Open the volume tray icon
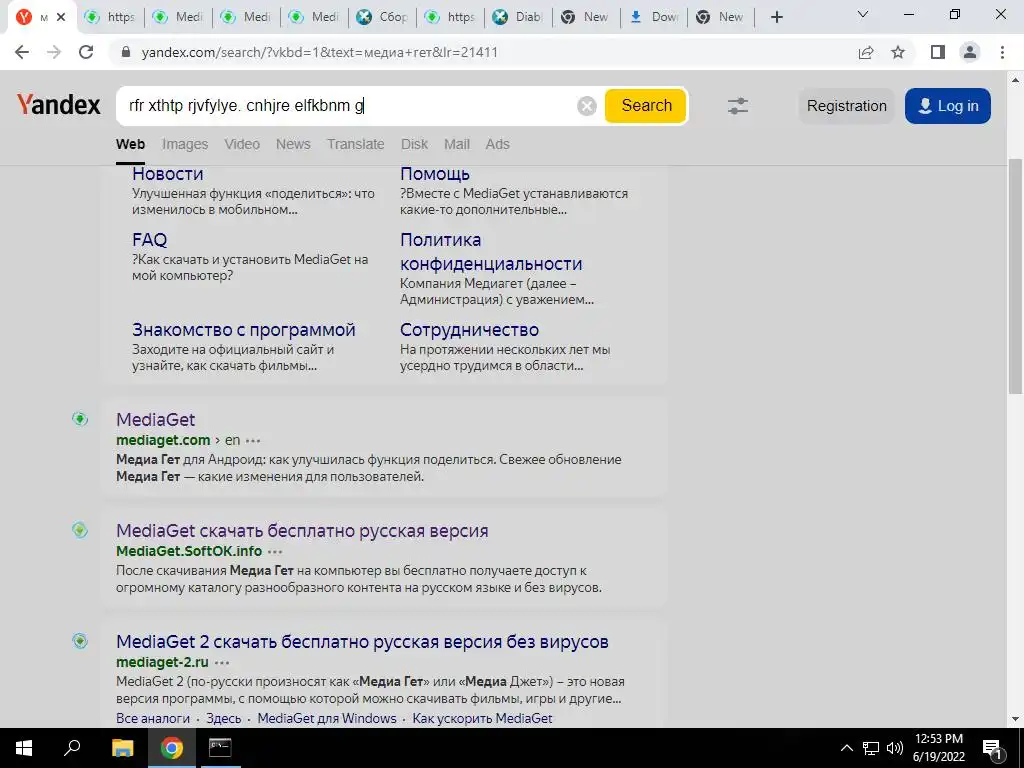Screen dimensions: 1024x768 (x=895, y=748)
